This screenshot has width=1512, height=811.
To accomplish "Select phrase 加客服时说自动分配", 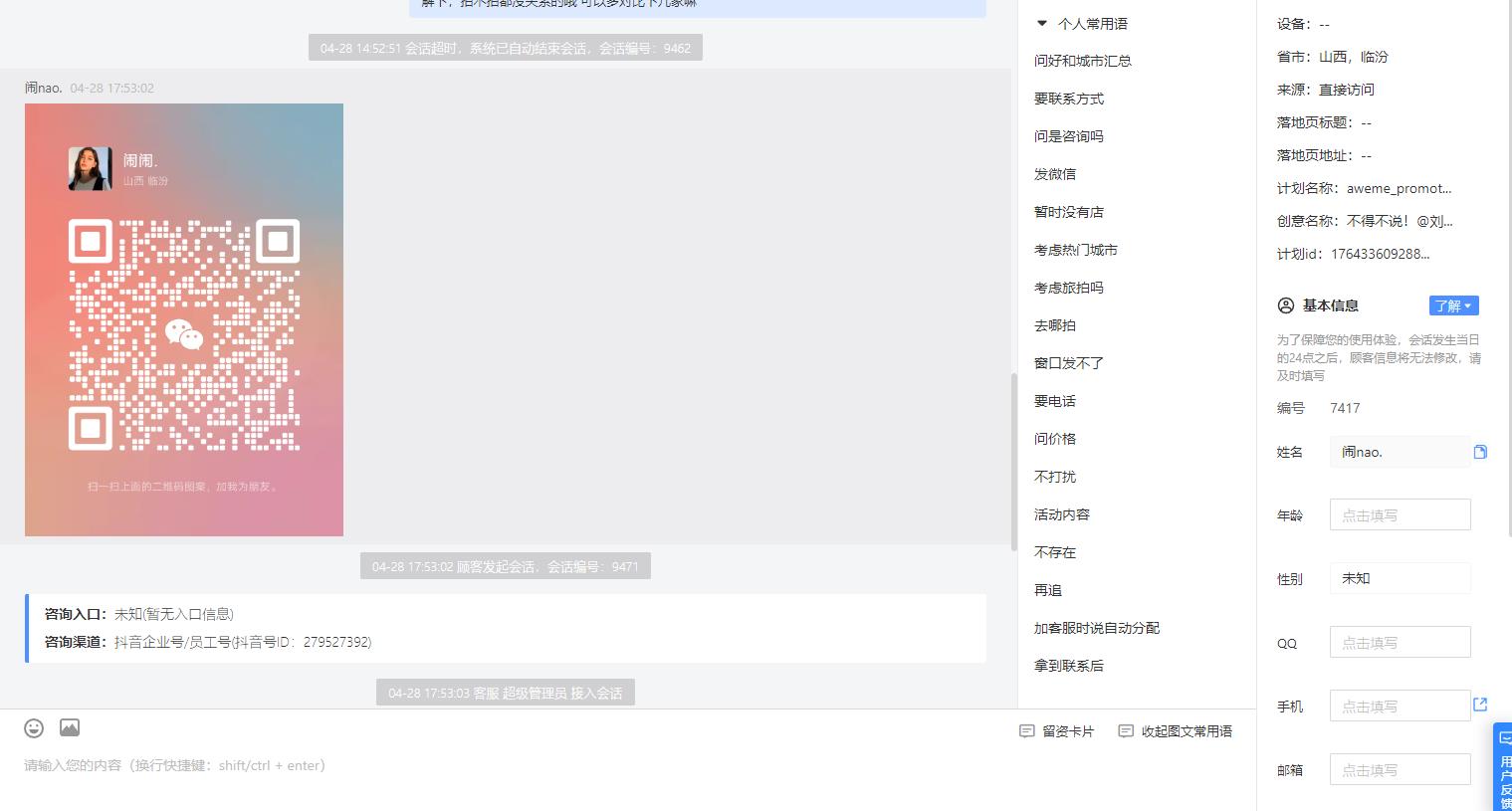I will (x=1097, y=628).
